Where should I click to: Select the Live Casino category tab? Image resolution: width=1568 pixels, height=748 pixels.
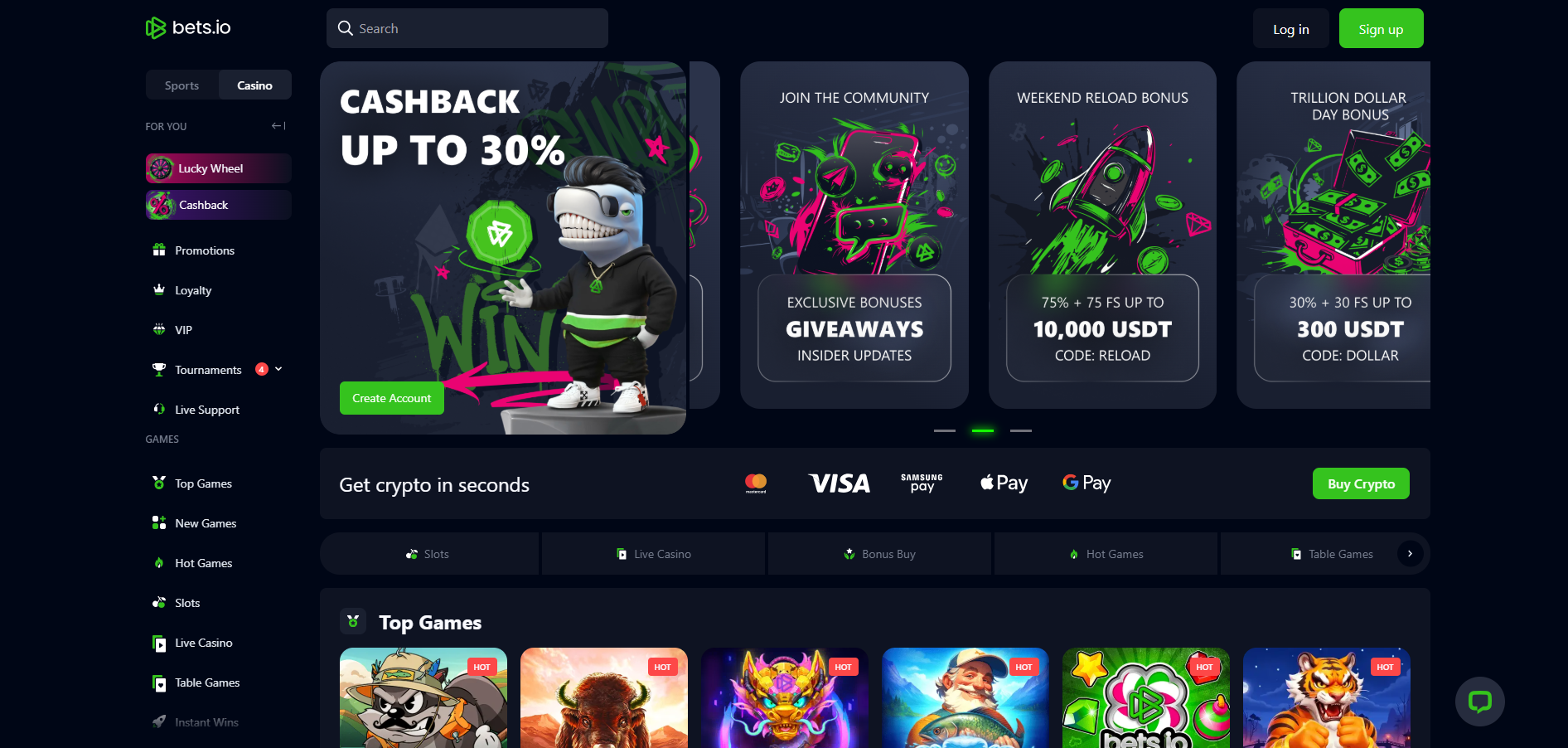653,554
